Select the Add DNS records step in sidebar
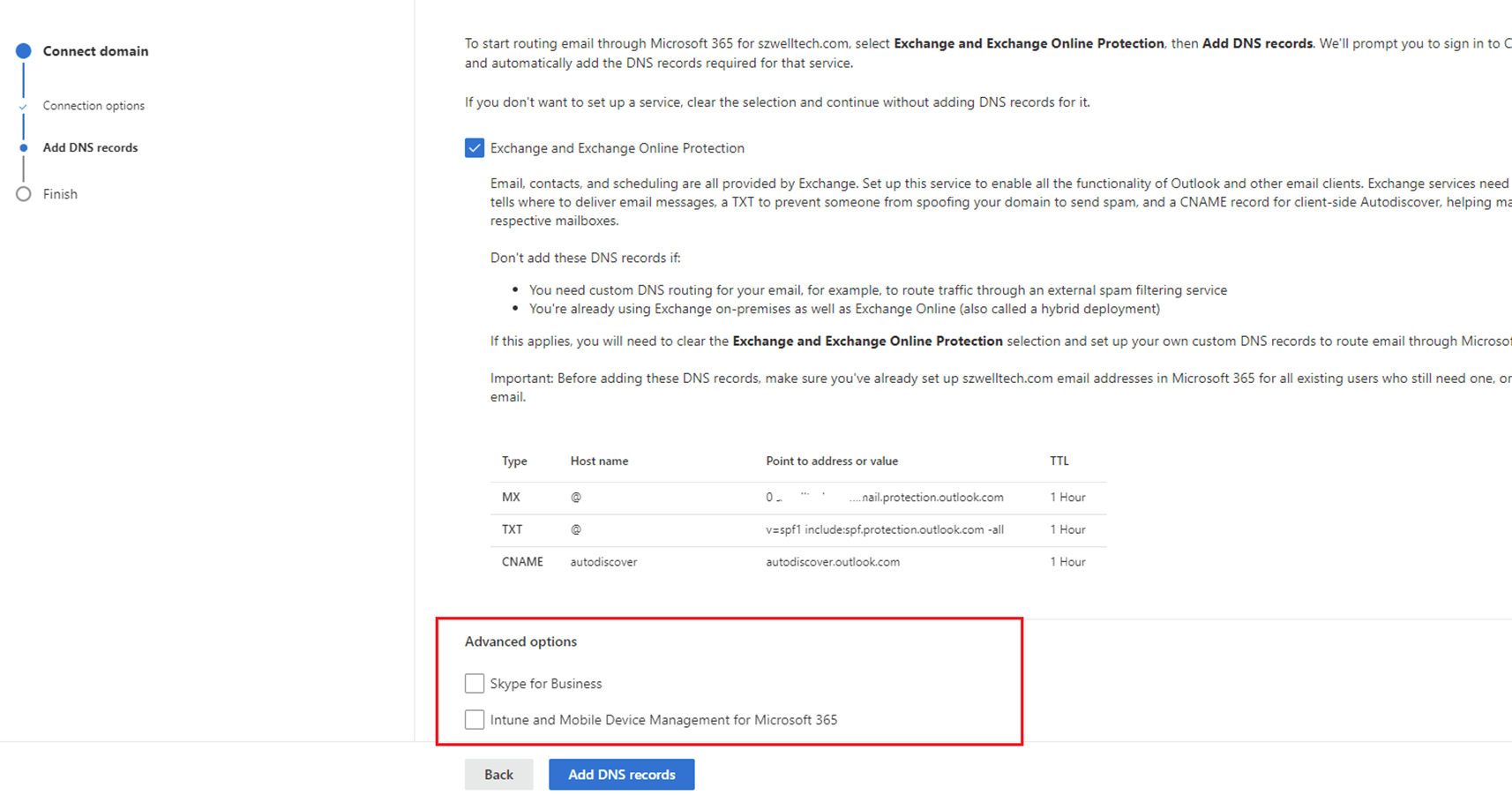 [90, 147]
